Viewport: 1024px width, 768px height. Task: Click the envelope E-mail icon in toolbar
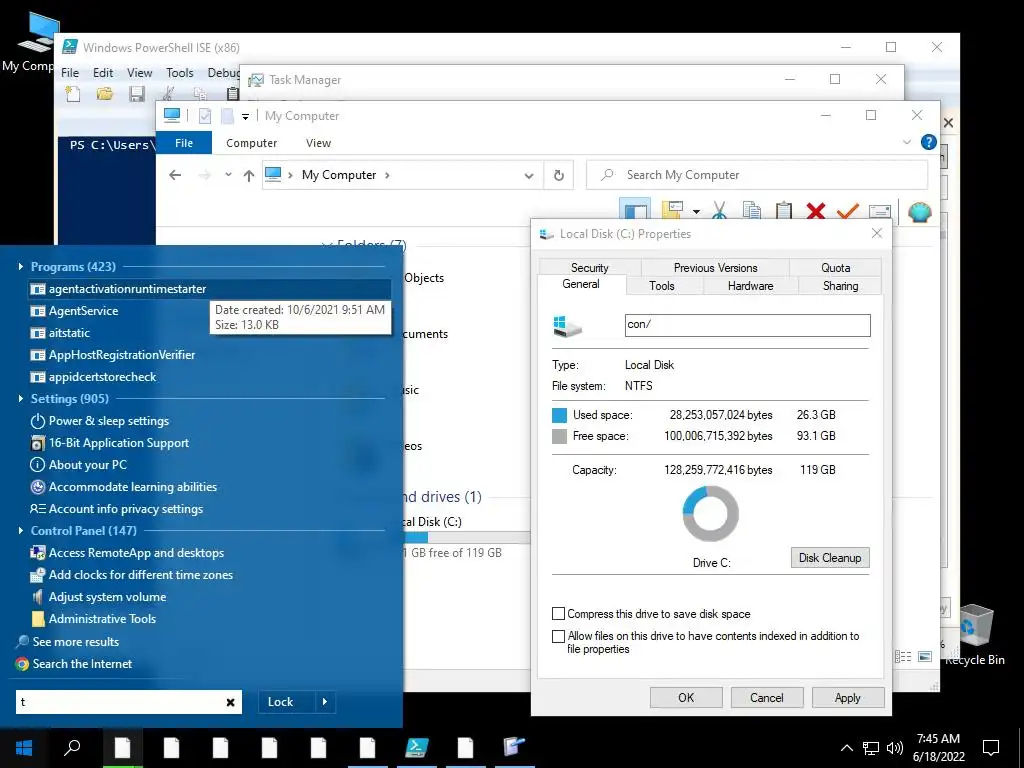[x=880, y=211]
